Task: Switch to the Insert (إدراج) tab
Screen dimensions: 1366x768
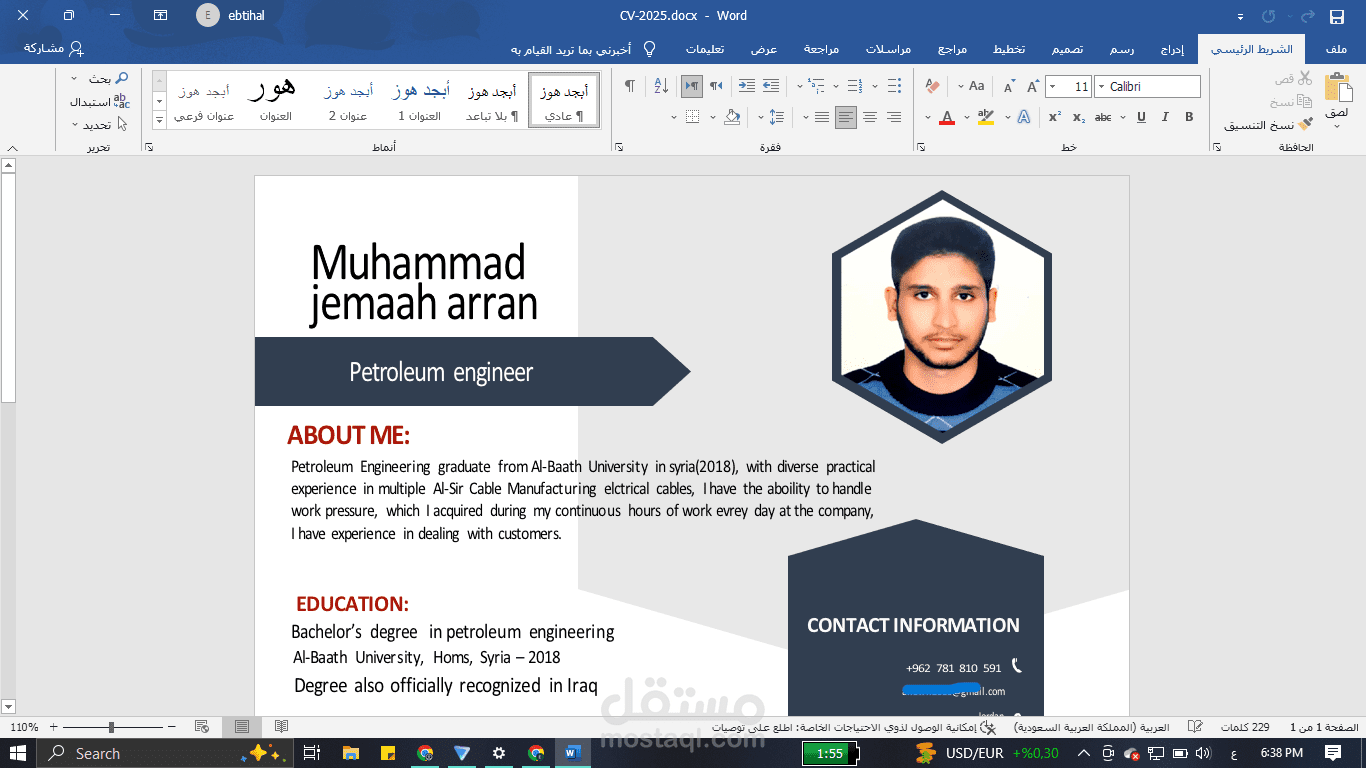Action: coord(1173,49)
